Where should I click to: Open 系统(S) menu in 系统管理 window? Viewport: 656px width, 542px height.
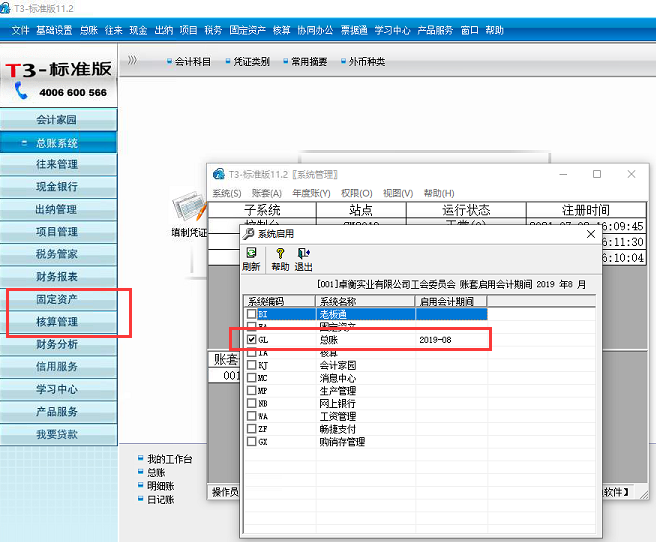pyautogui.click(x=227, y=193)
